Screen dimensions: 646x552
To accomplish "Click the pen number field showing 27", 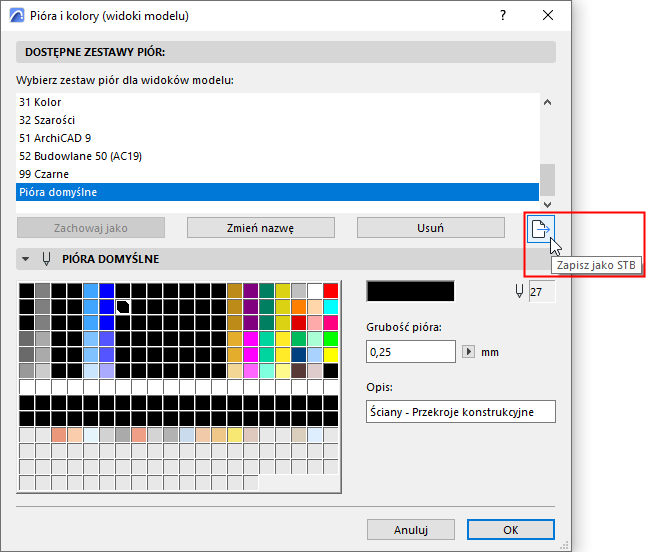I will coord(542,292).
